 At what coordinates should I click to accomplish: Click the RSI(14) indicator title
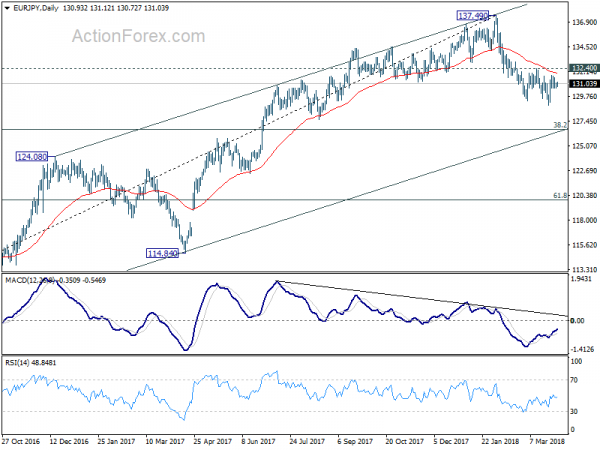pyautogui.click(x=31, y=362)
